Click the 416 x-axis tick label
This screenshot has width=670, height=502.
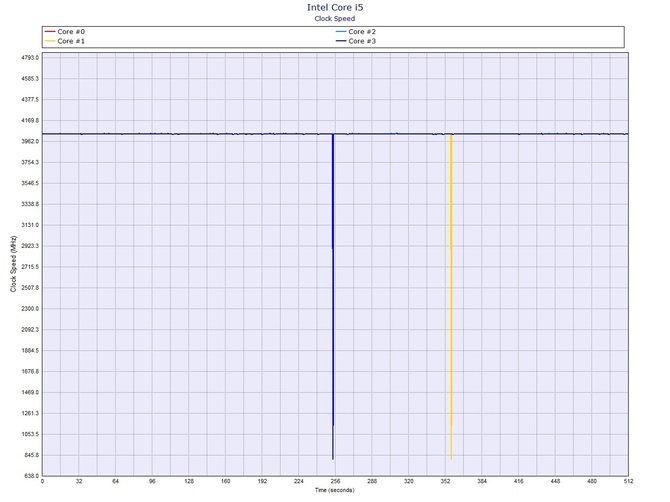[518, 481]
